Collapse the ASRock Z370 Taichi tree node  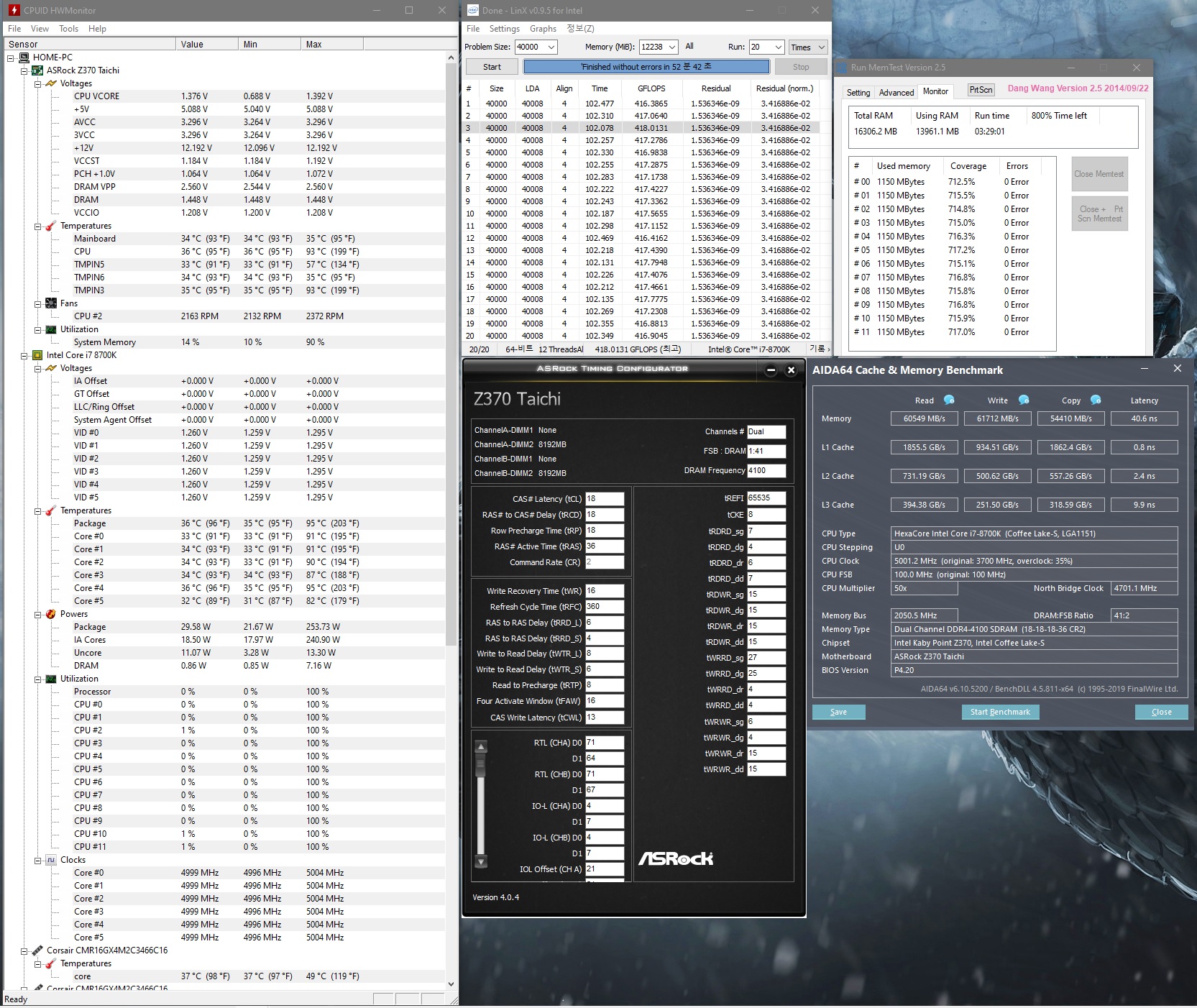(24, 70)
